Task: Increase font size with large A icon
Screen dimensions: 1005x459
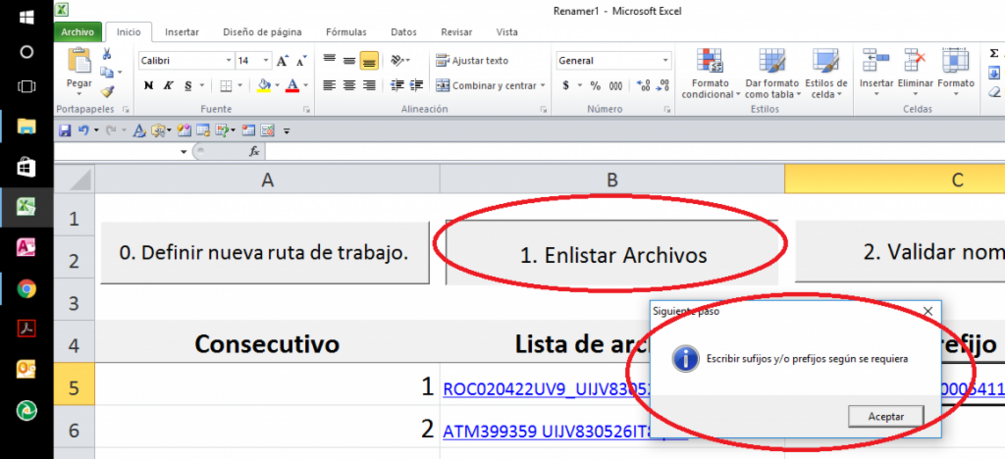Action: pyautogui.click(x=283, y=61)
